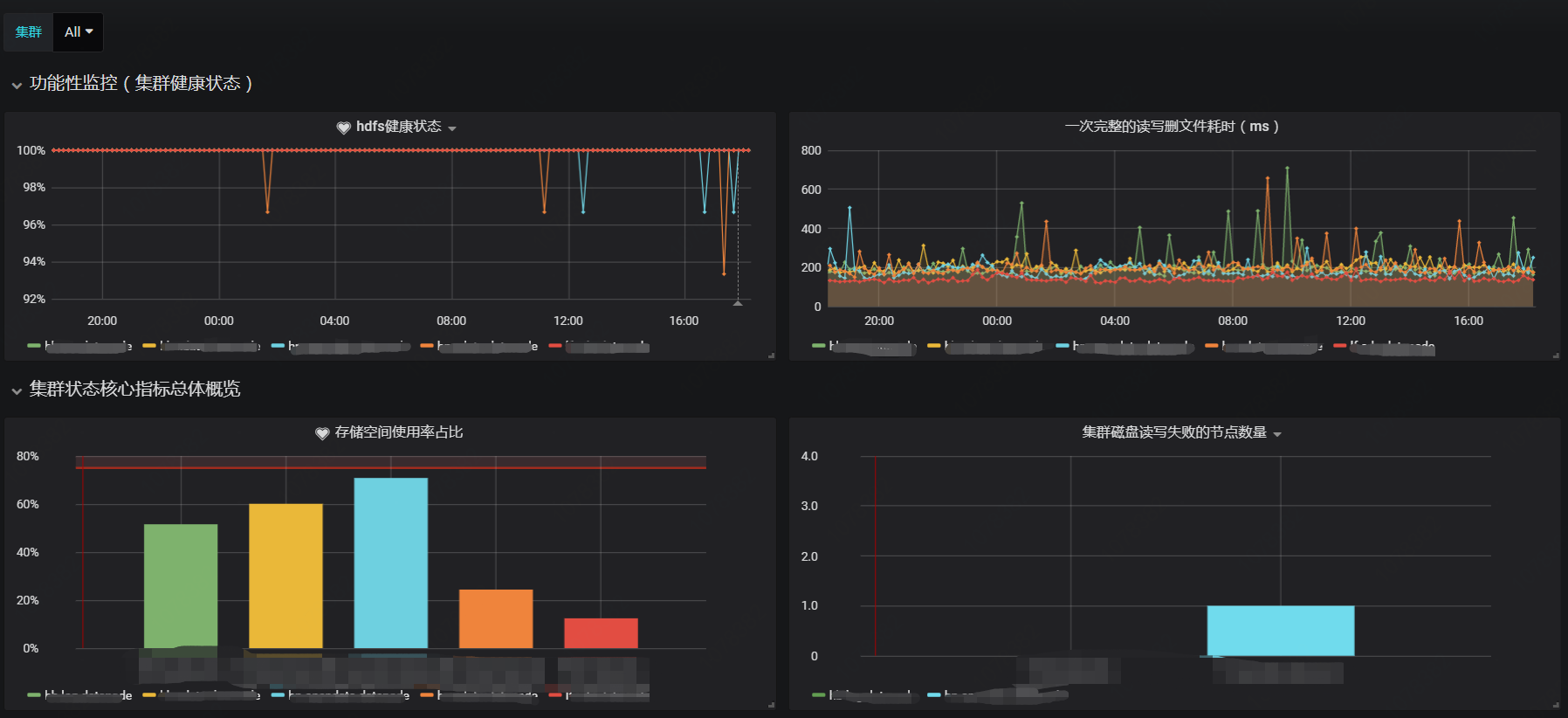
Task: Click the 4.0 y-axis label in 磁盘读写失败 chart
Action: tap(809, 456)
